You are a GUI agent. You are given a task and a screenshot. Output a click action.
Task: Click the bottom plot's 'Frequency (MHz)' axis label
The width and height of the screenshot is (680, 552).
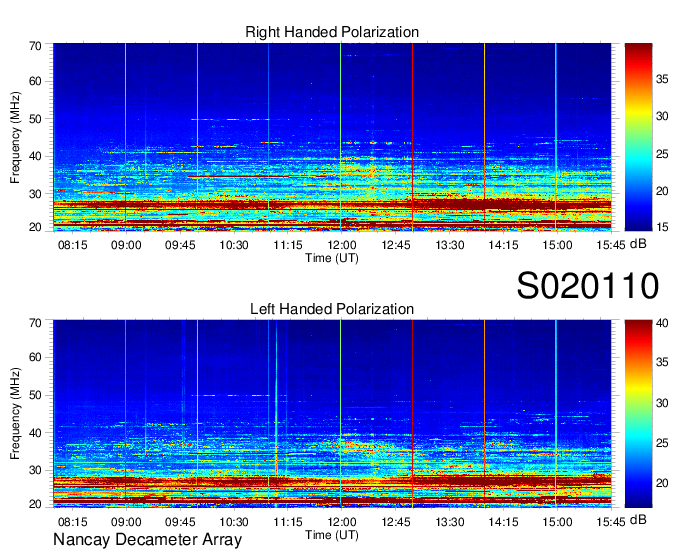[15, 414]
